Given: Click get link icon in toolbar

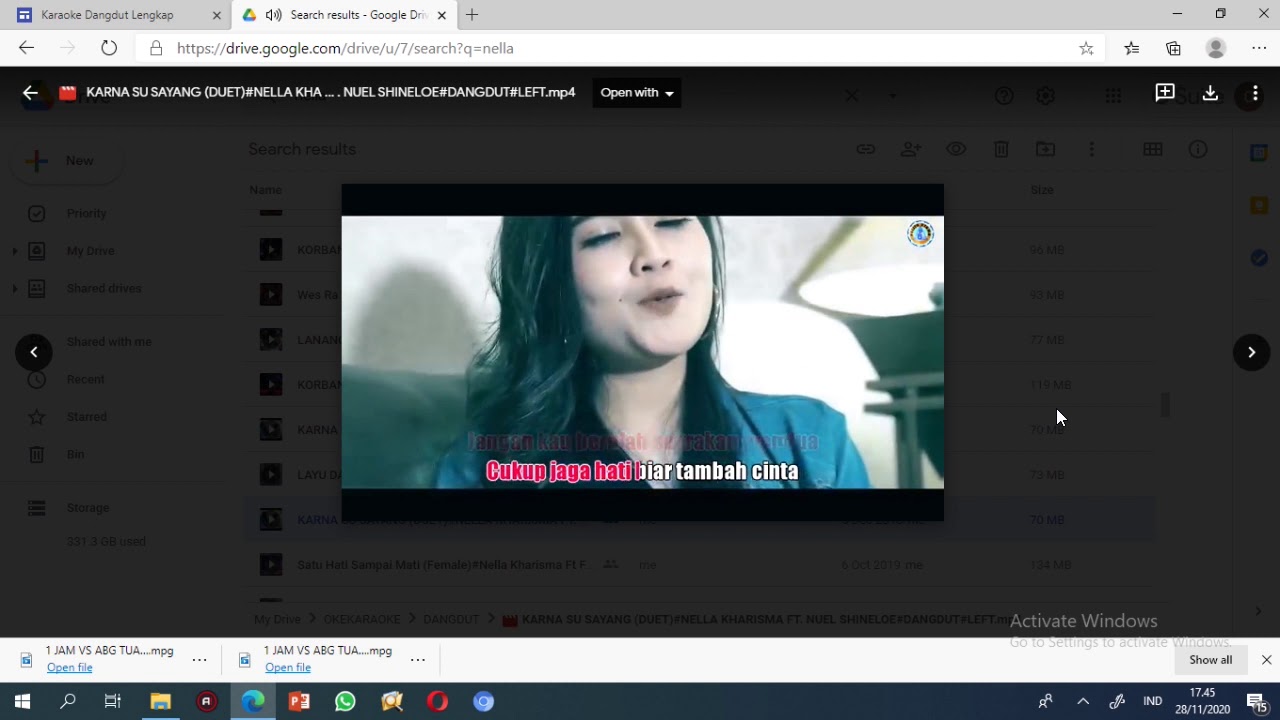Looking at the screenshot, I should (866, 149).
